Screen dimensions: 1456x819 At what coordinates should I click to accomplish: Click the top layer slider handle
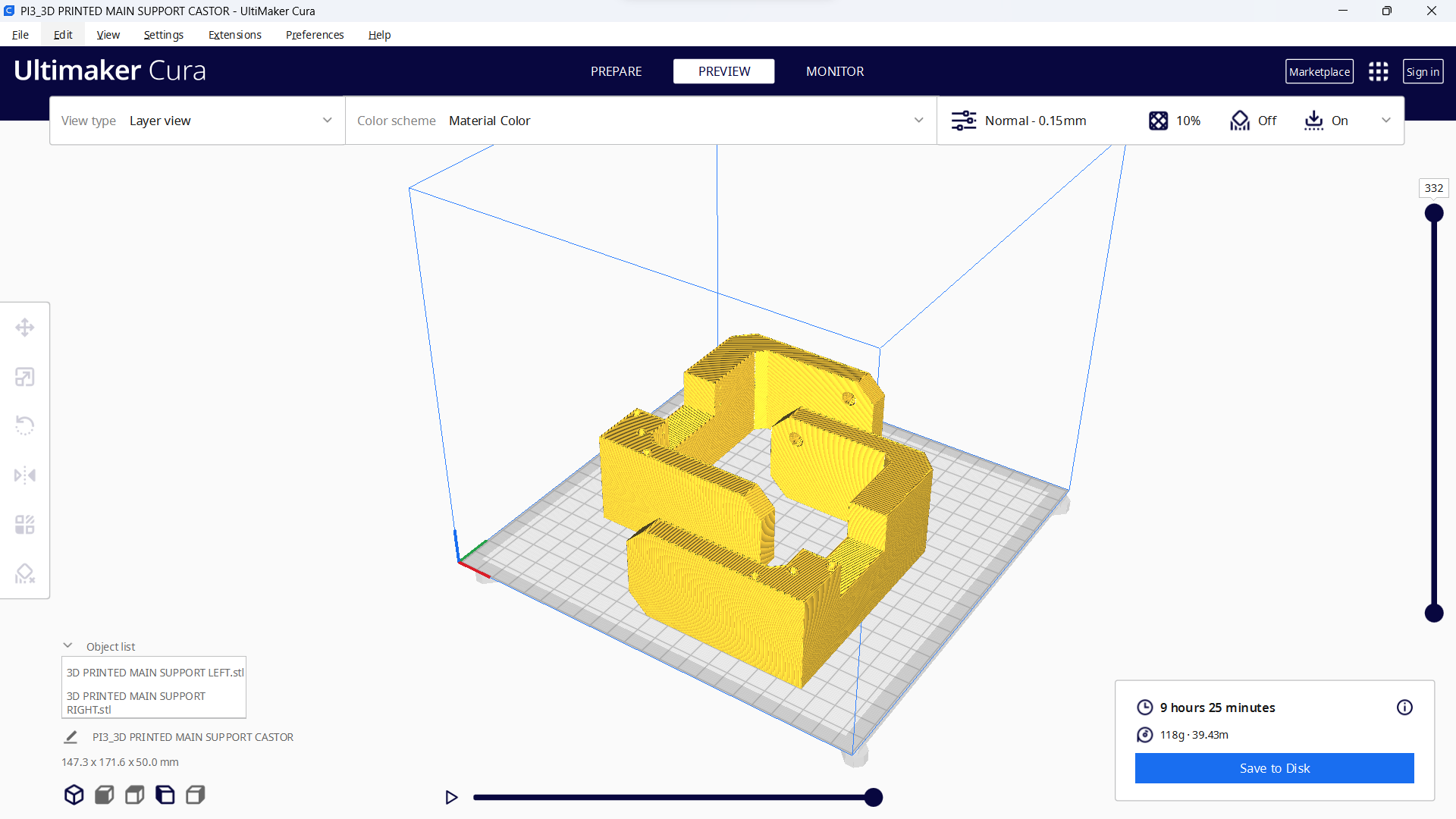[1433, 213]
